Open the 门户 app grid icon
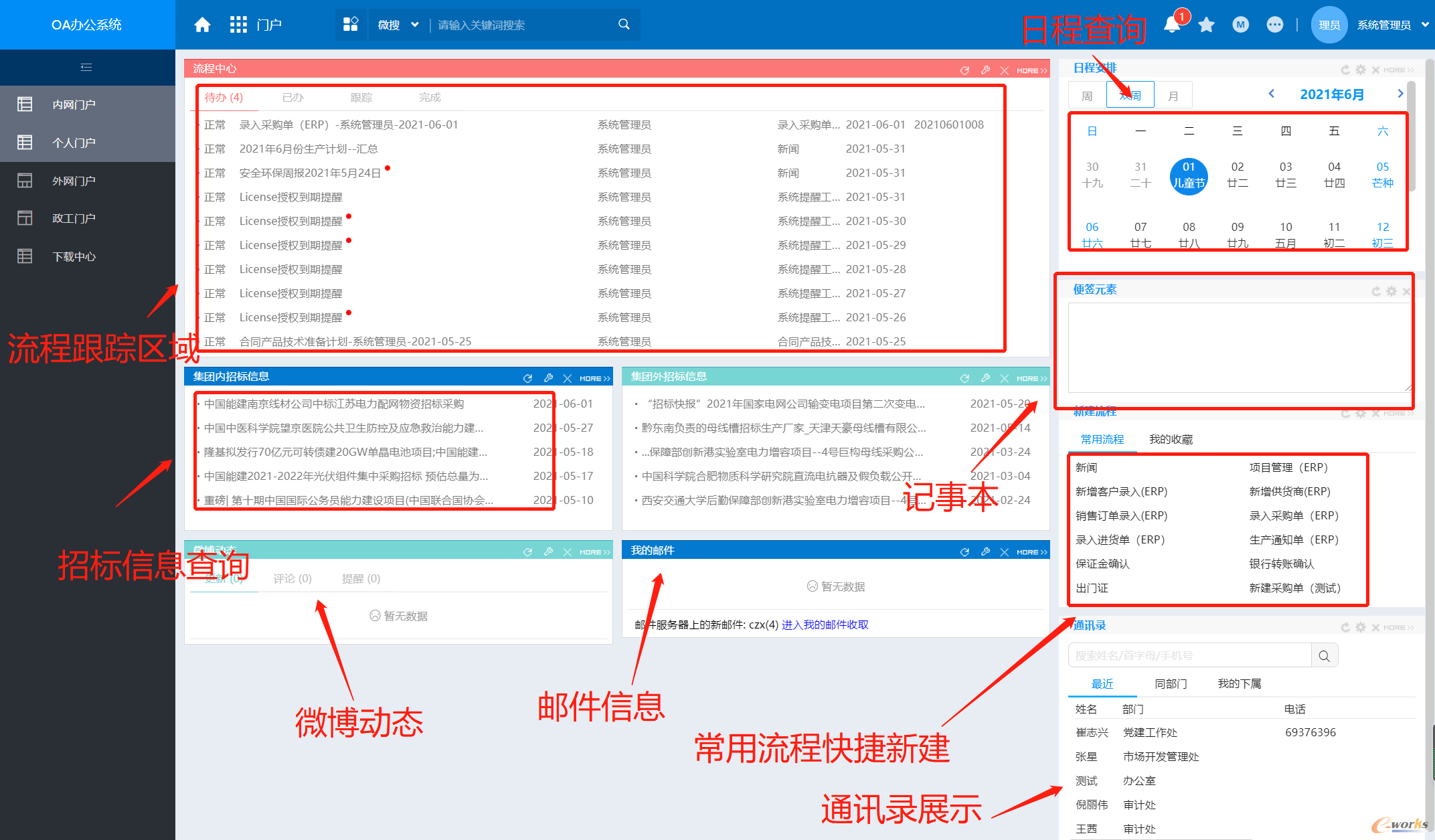The height and width of the screenshot is (840, 1435). pos(238,25)
